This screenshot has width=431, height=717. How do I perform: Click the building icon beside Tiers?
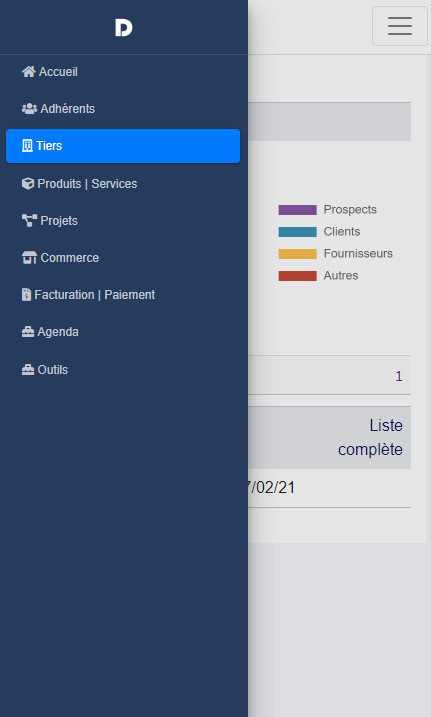point(27,146)
